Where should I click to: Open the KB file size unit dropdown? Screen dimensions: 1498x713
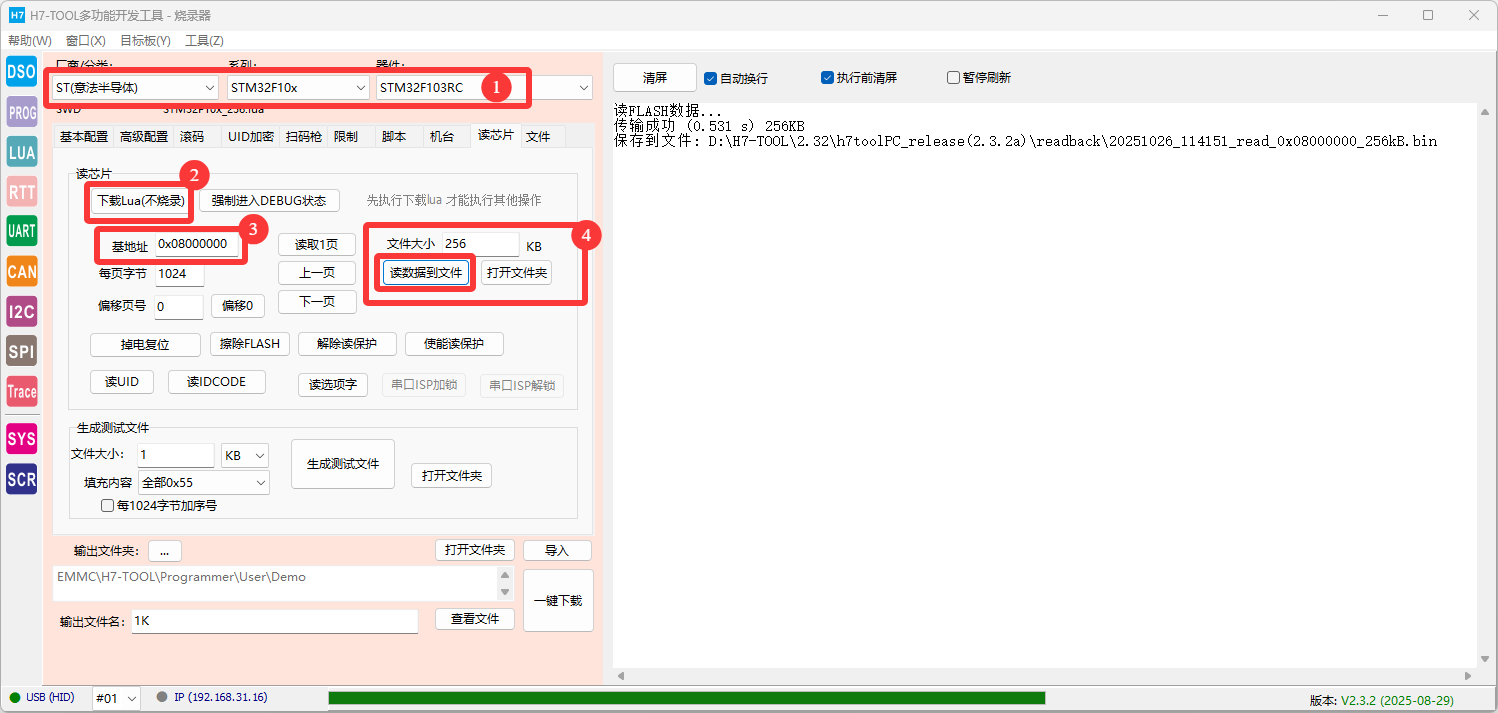[245, 455]
